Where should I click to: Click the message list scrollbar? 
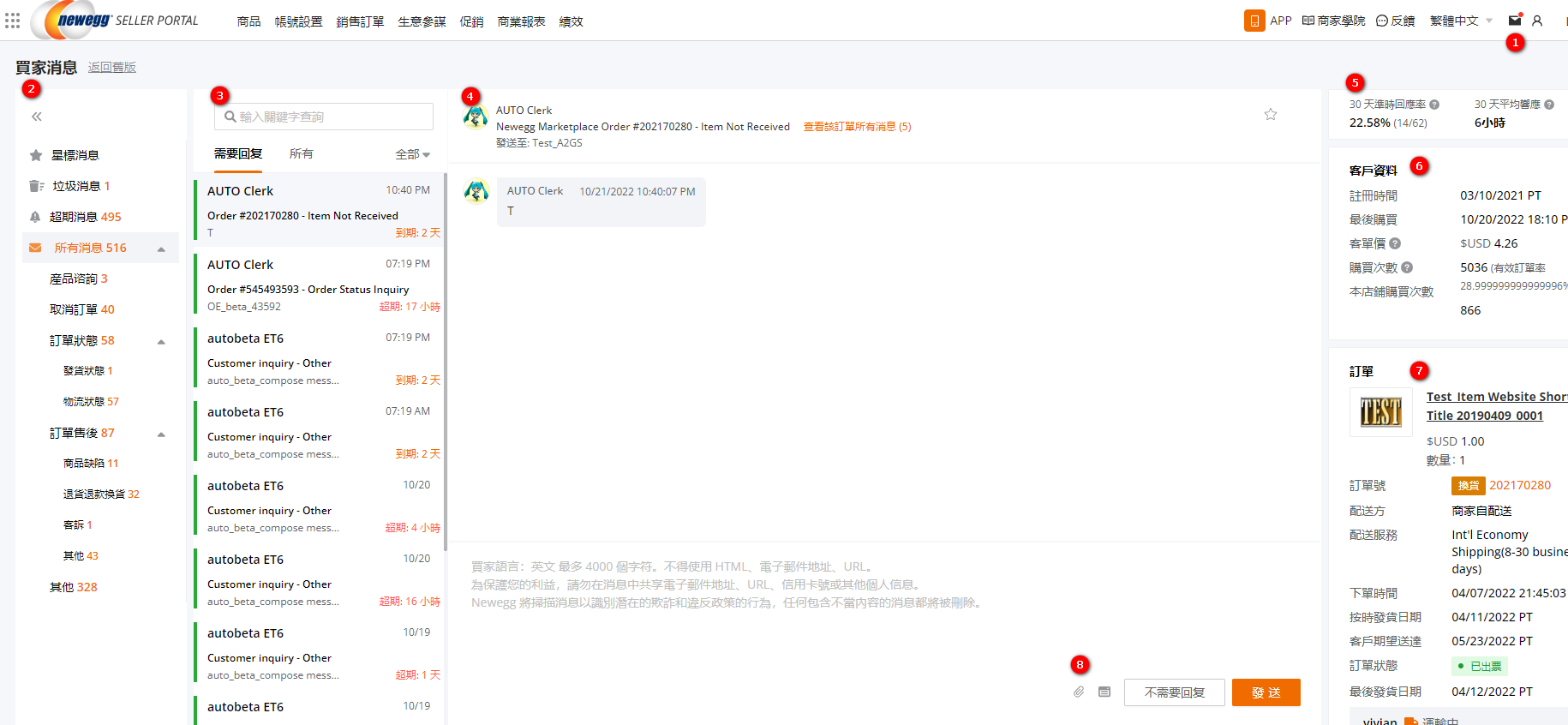[x=445, y=362]
